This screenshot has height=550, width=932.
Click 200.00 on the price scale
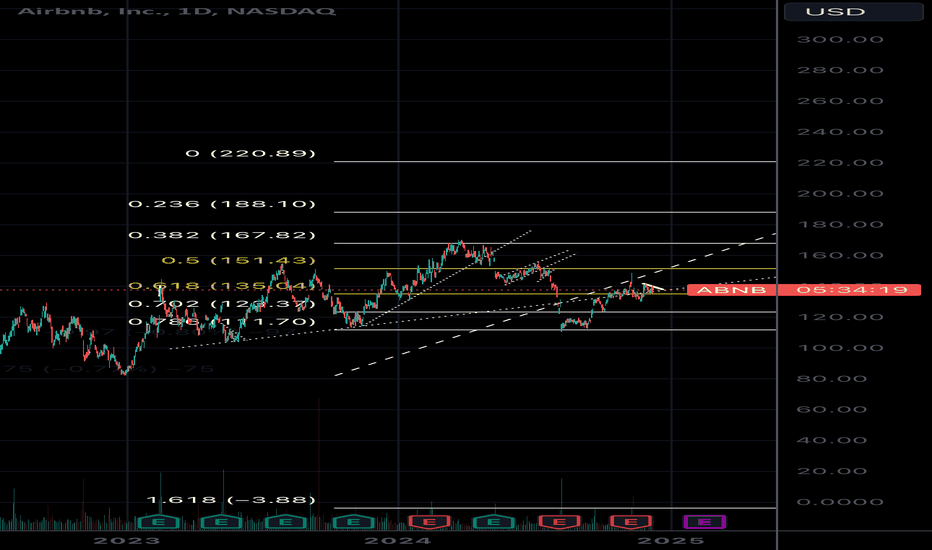(x=840, y=194)
